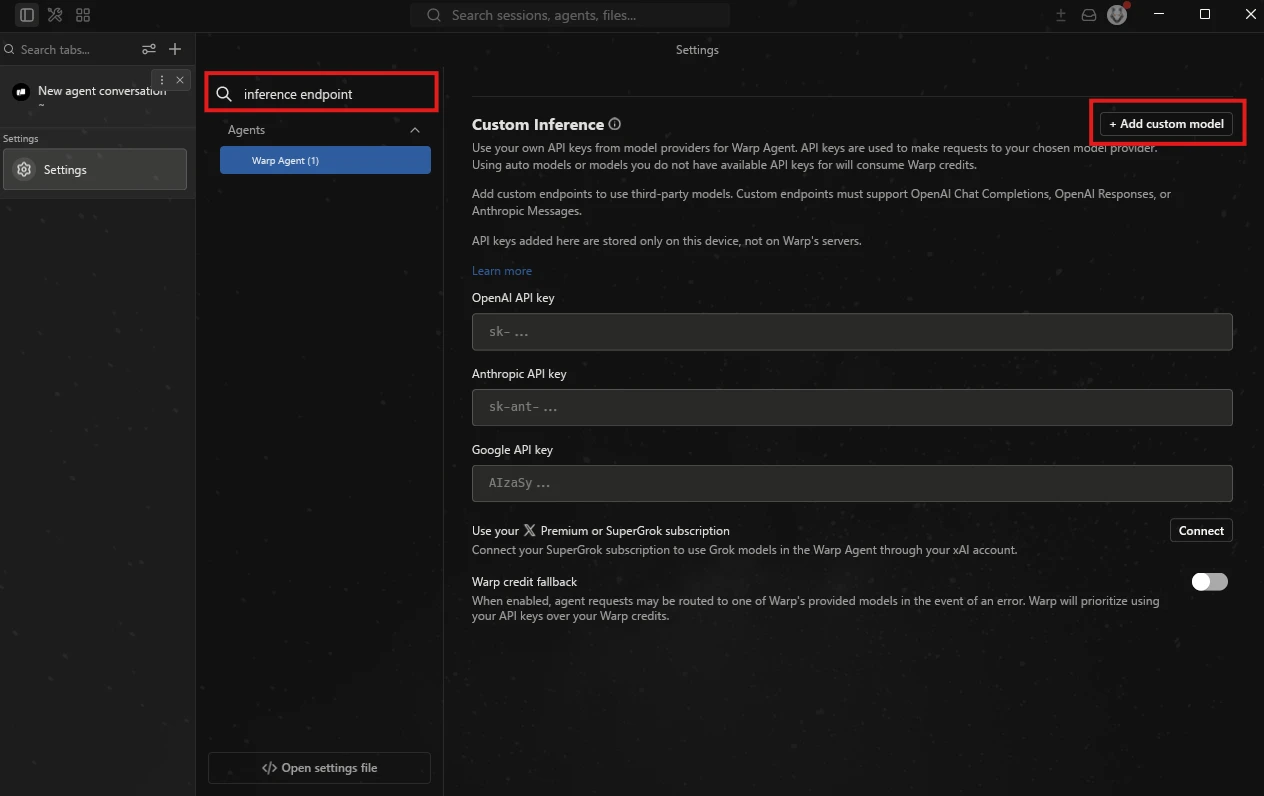Click the Settings title at top
This screenshot has width=1264, height=796.
(697, 50)
